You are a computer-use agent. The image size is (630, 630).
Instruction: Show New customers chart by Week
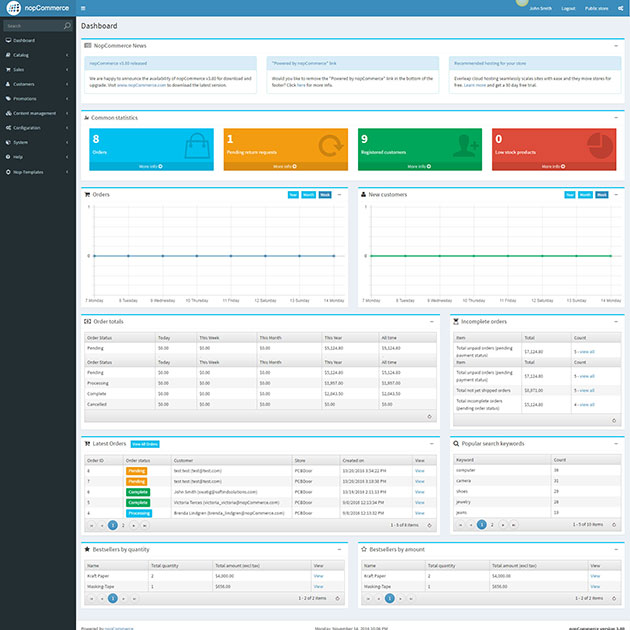click(601, 195)
